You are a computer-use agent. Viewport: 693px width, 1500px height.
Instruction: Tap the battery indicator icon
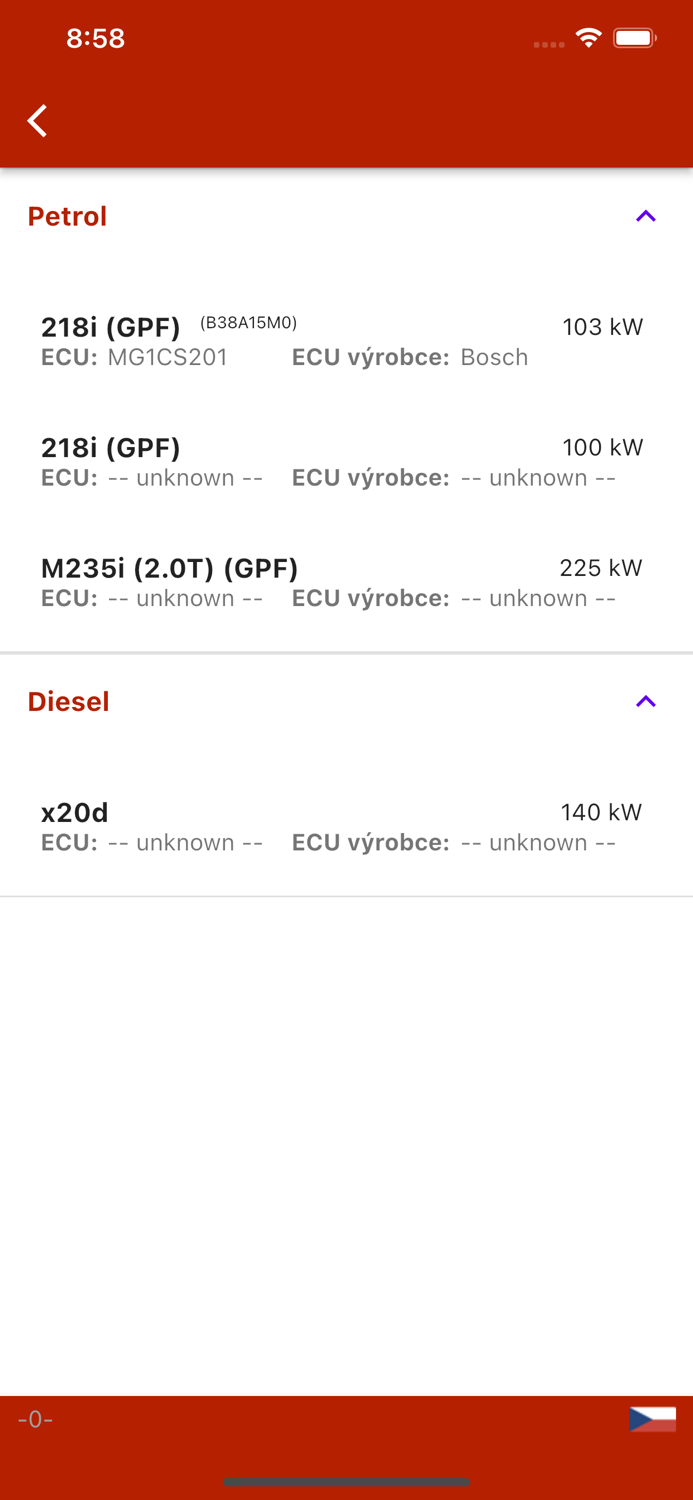tap(633, 37)
